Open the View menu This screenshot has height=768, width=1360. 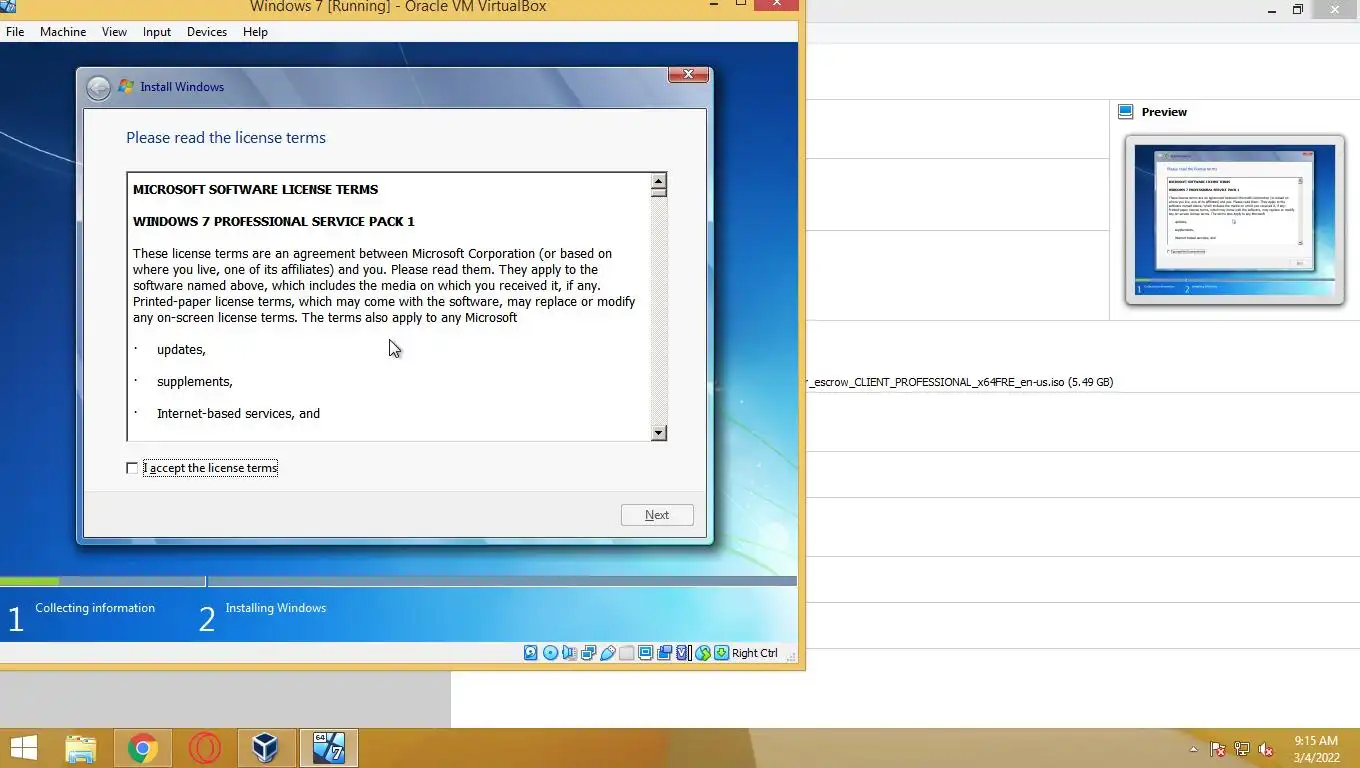pos(114,32)
